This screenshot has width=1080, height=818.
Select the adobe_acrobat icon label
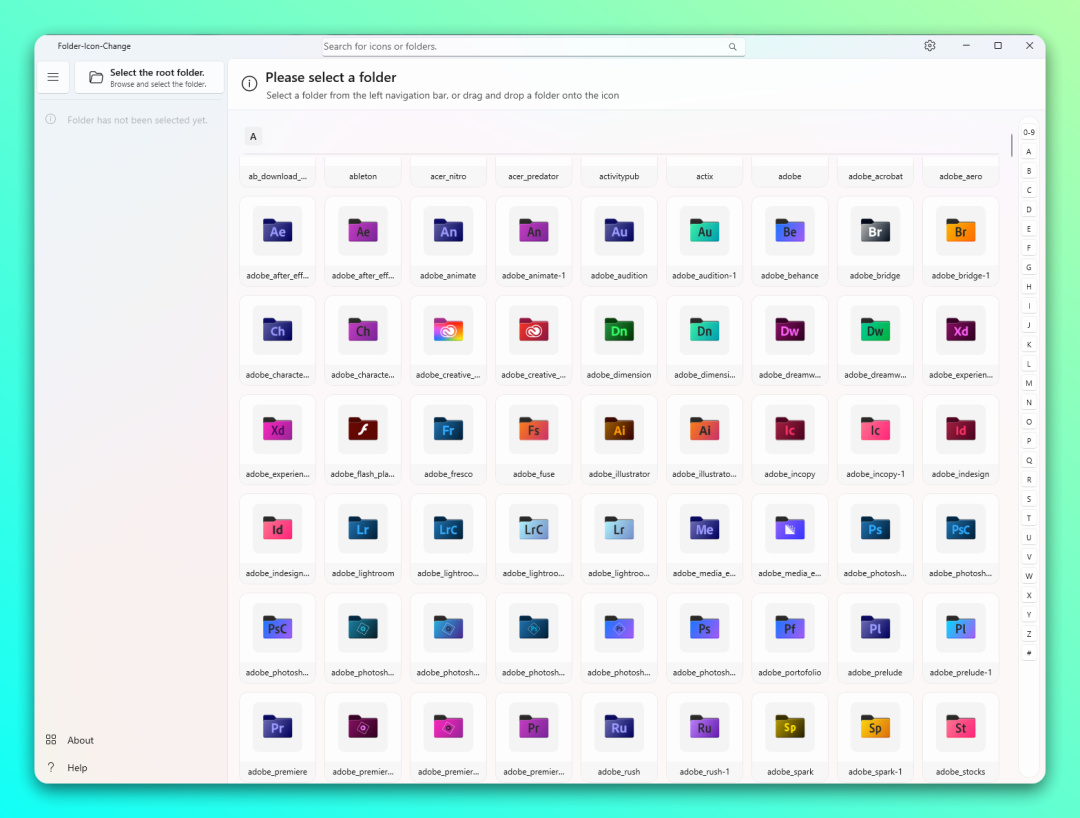[x=875, y=176]
